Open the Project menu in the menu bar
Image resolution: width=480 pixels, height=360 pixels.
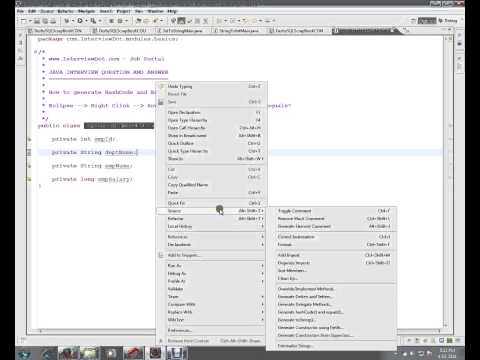123,11
